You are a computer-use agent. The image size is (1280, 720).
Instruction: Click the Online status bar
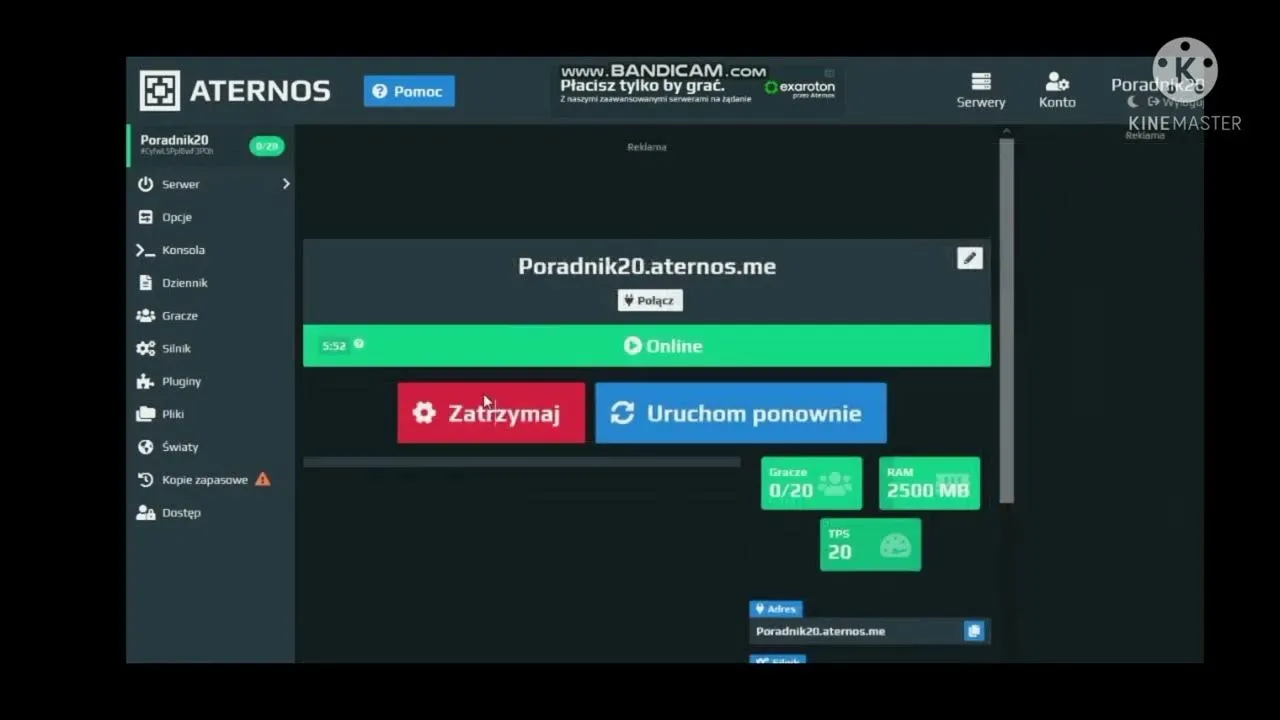tap(647, 346)
